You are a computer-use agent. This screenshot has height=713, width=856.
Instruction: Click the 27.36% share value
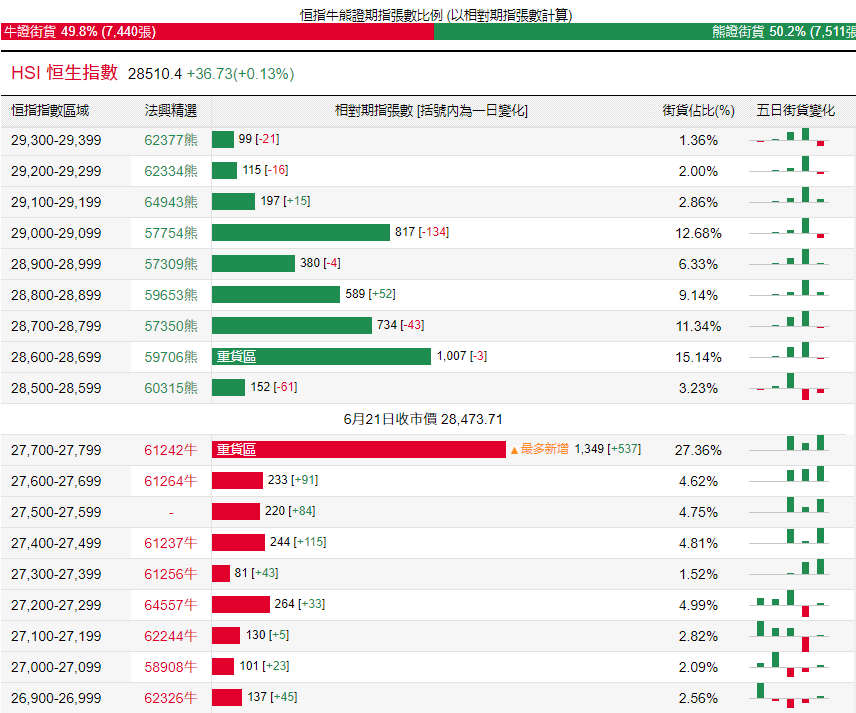click(698, 450)
